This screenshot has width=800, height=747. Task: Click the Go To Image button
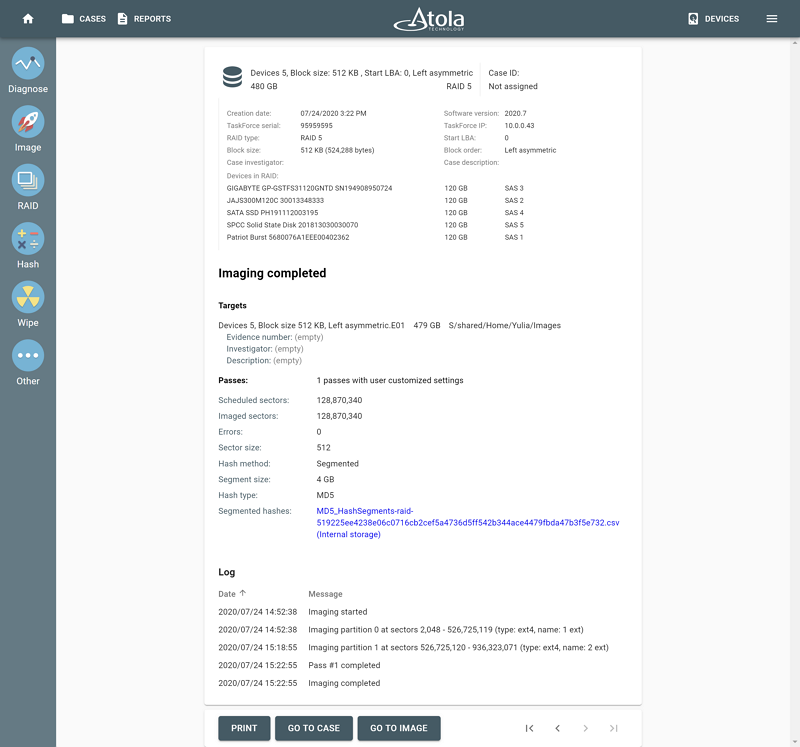click(399, 728)
